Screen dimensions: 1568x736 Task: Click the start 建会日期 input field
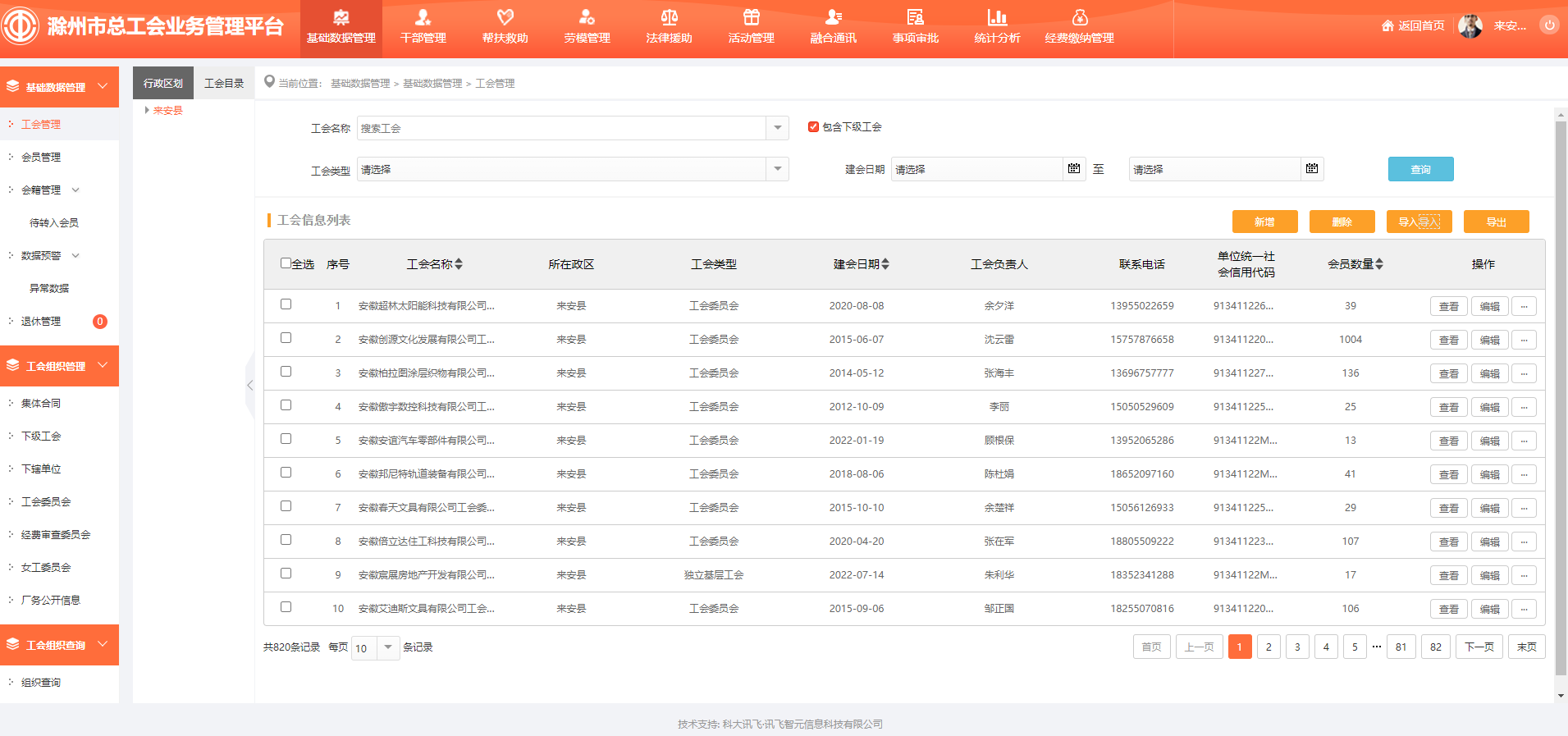[976, 169]
